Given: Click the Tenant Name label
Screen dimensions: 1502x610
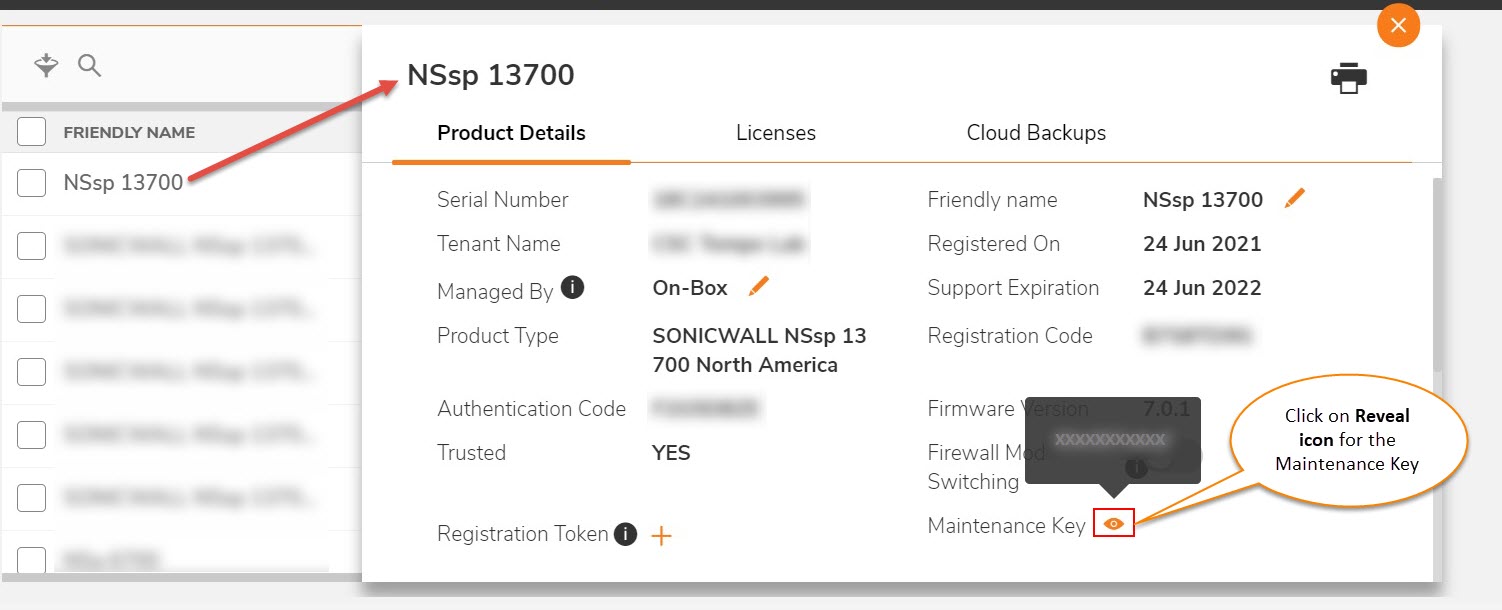Looking at the screenshot, I should (498, 244).
